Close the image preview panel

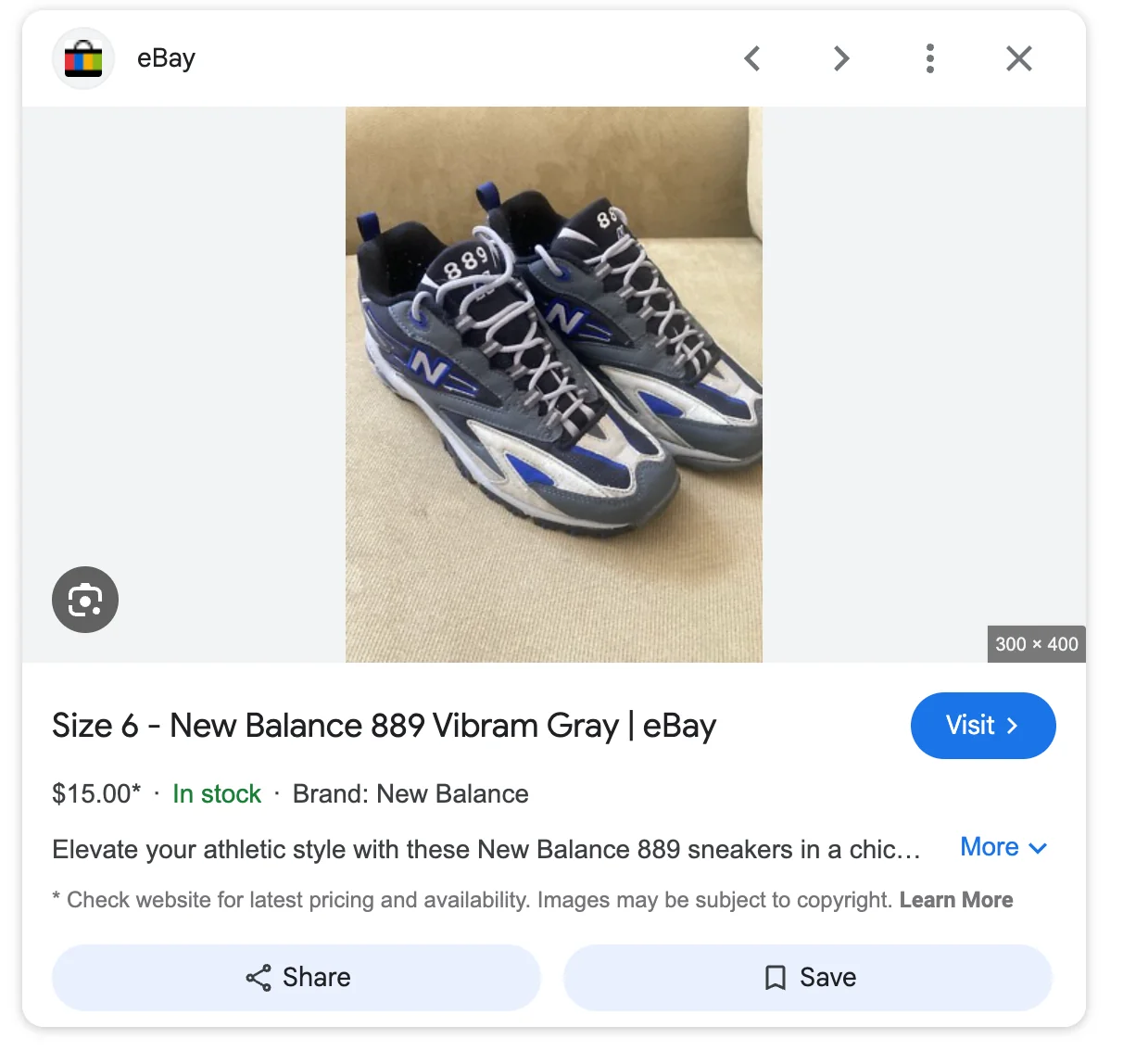coord(1018,58)
